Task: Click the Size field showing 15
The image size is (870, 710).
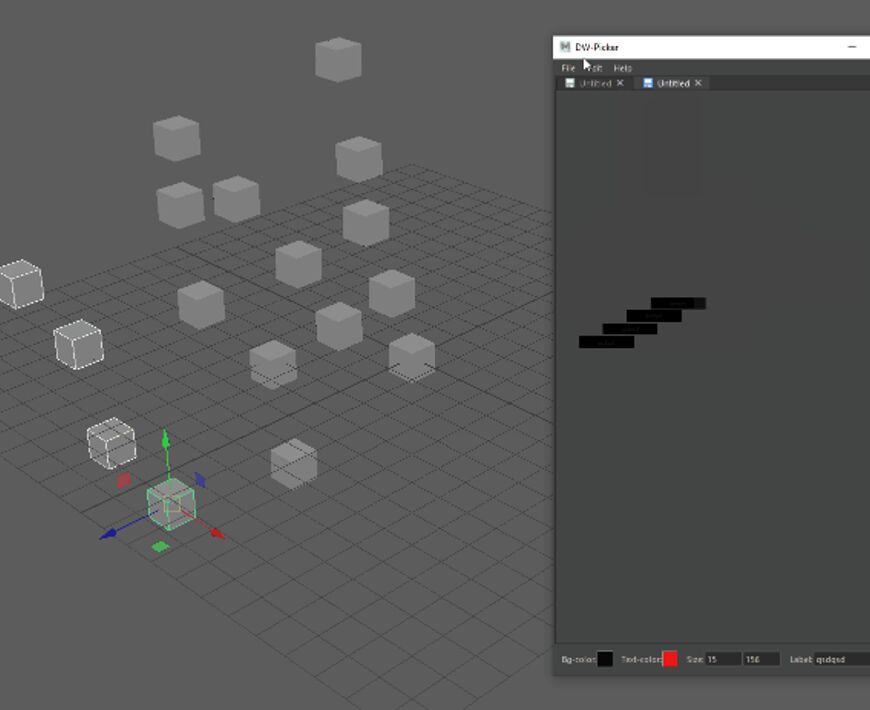Action: click(x=723, y=659)
